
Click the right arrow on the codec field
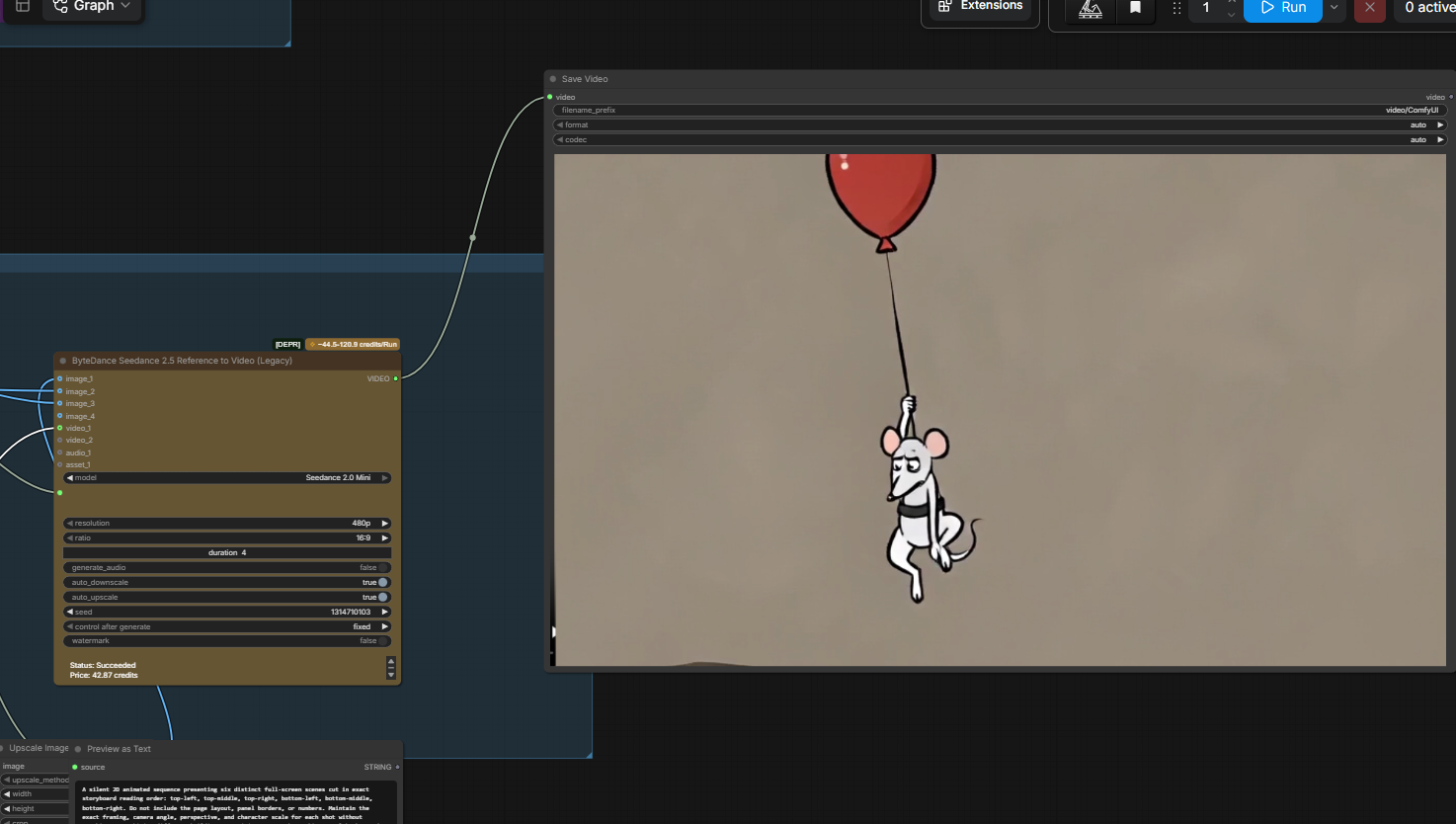(x=1440, y=140)
